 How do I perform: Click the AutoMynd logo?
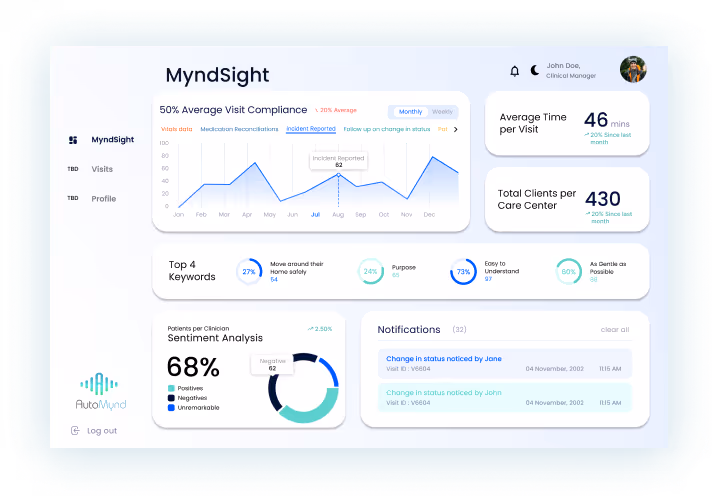coord(100,391)
